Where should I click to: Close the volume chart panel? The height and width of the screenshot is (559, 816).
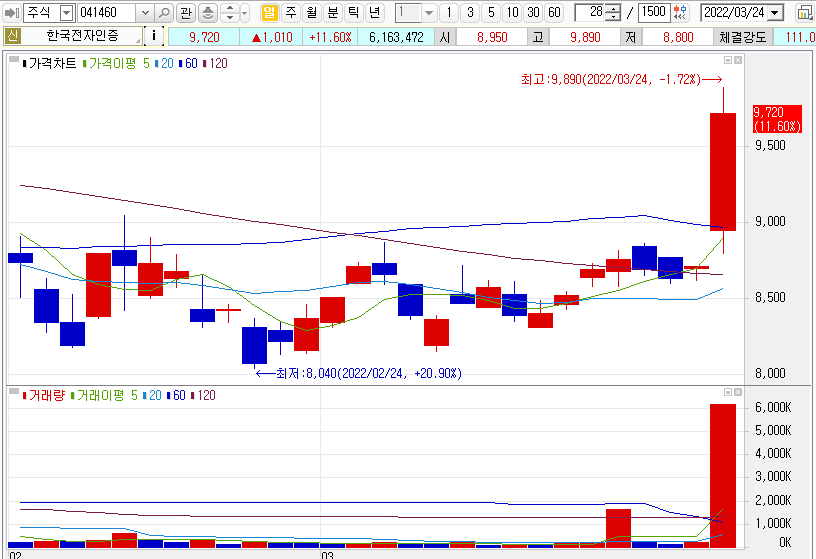pos(737,392)
